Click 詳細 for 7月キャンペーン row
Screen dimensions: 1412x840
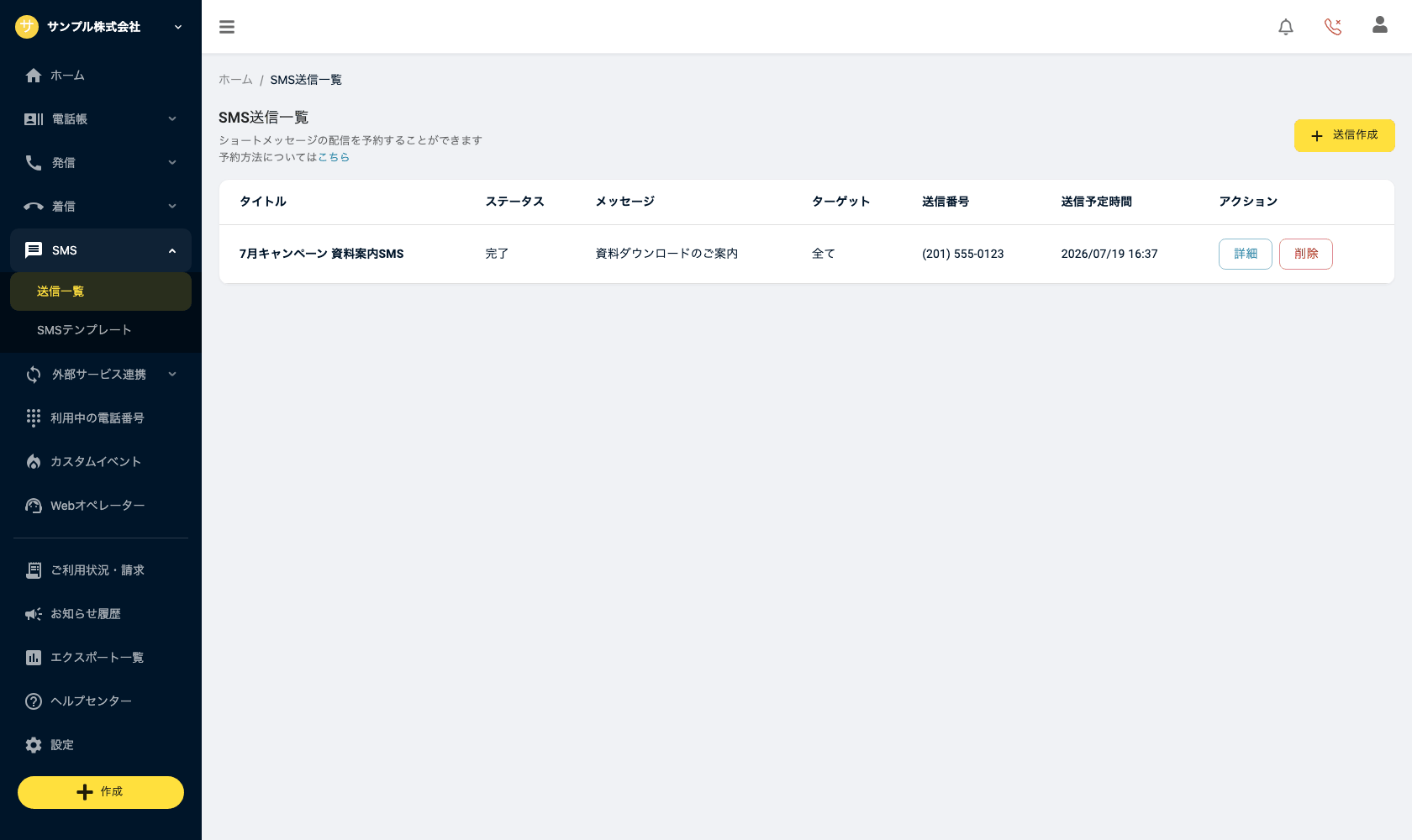click(x=1246, y=254)
